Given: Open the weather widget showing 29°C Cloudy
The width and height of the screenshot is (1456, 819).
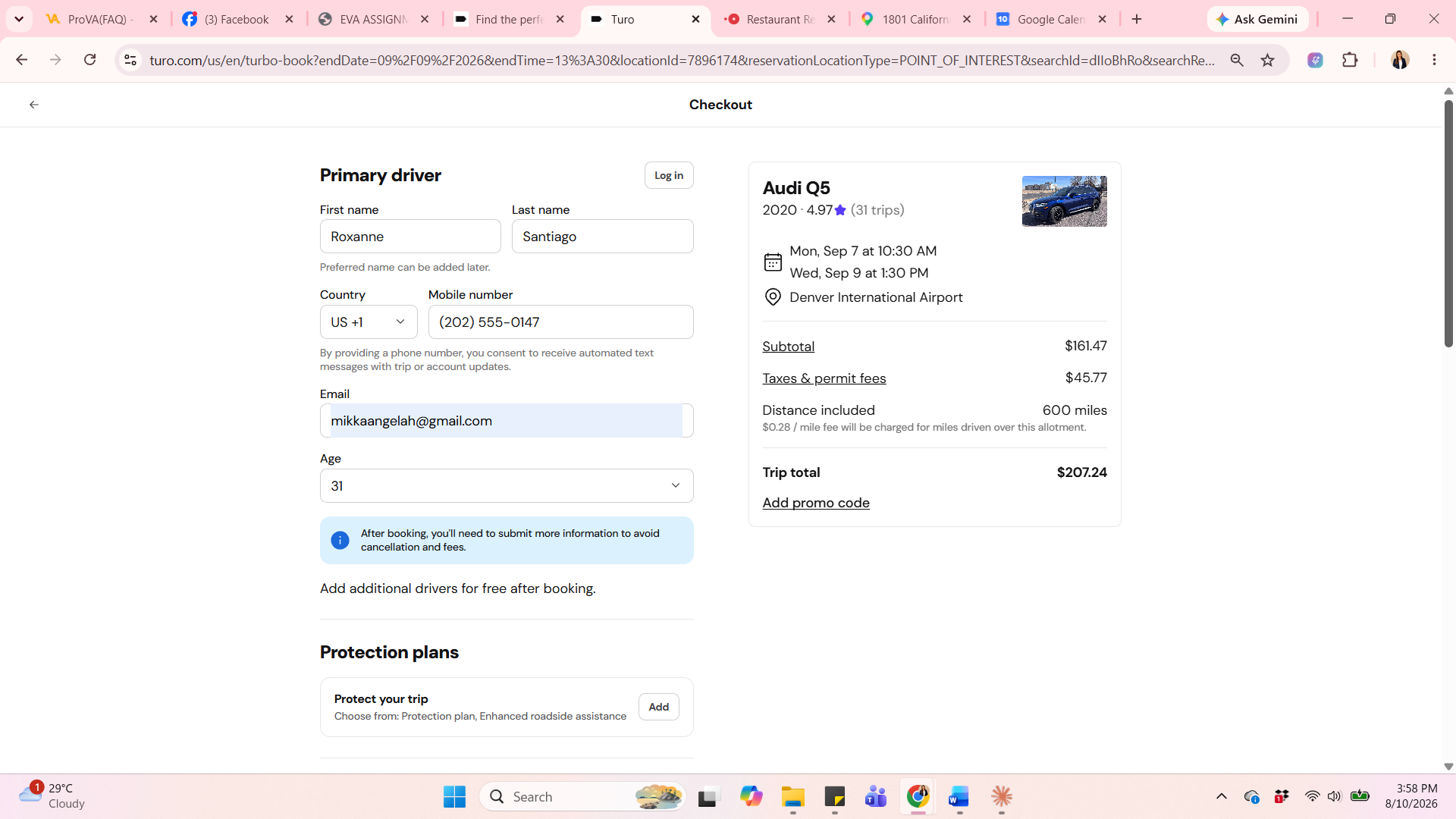Looking at the screenshot, I should point(52,796).
